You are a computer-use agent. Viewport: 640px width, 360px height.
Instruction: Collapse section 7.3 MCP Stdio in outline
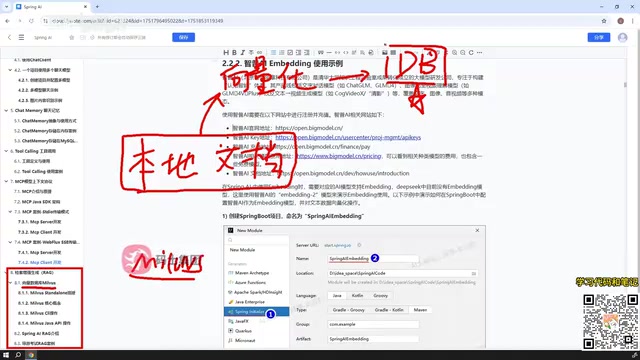10,212
